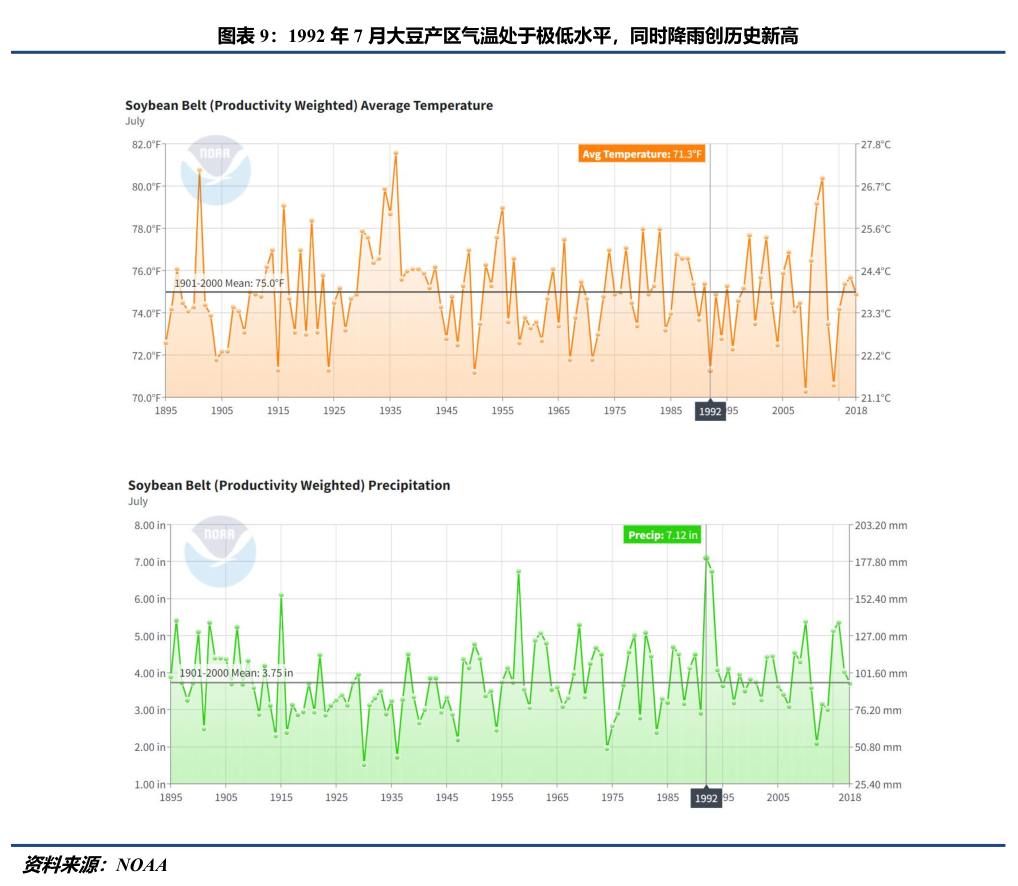Click the 1901-2000 Mean: 3.75 in label
Viewport: 1018px width, 886px height.
coord(235,673)
